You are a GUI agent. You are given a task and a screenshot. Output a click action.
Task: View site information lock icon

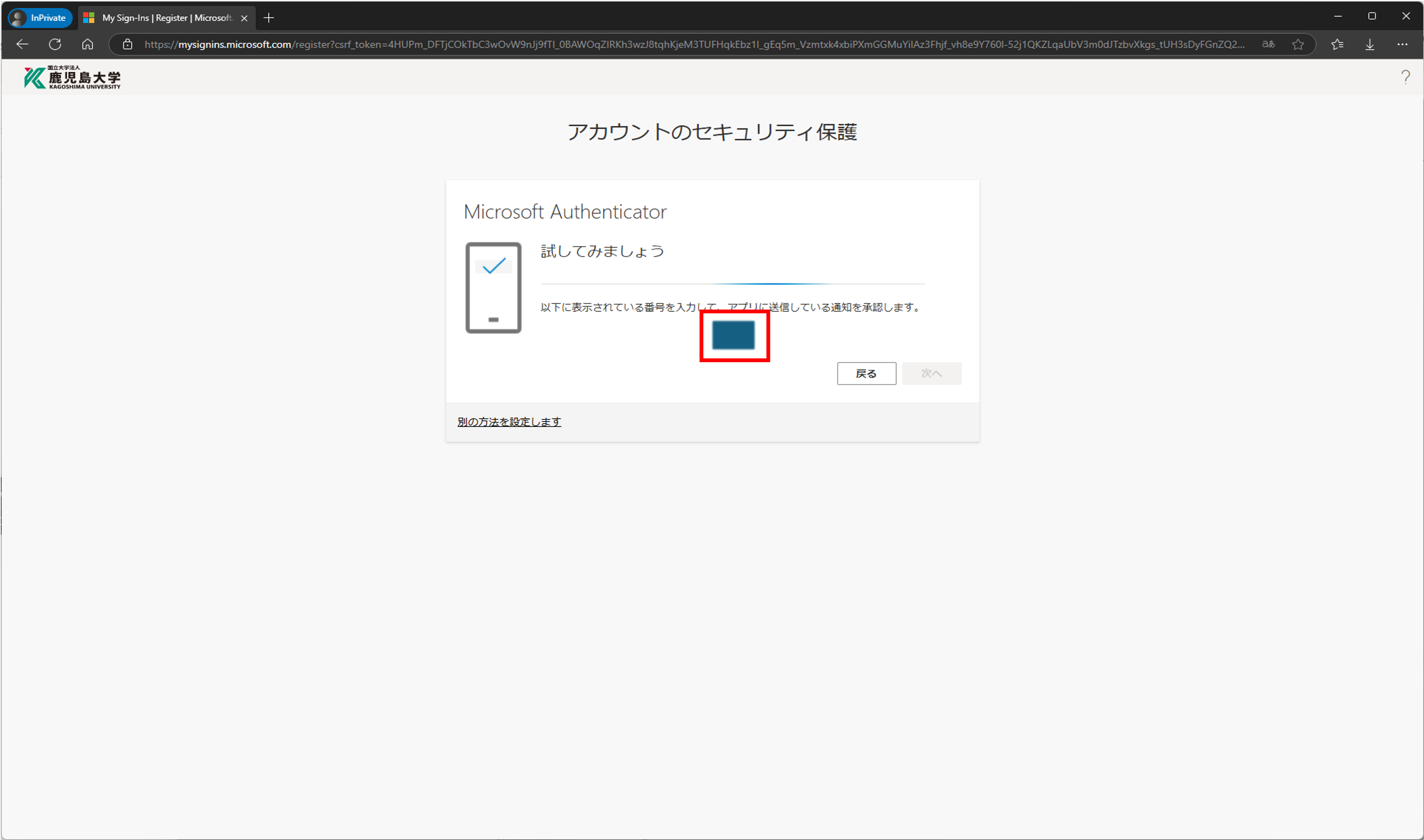pyautogui.click(x=128, y=44)
